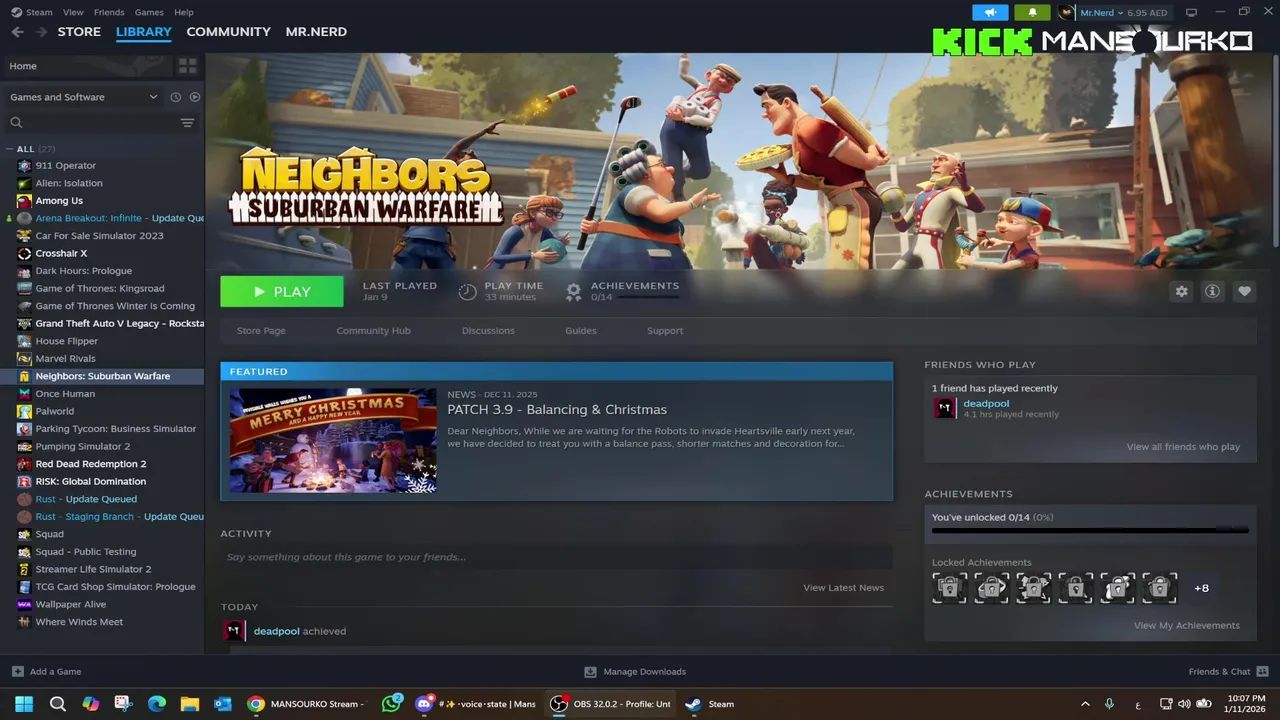Open the green notifications bell

tap(1032, 12)
